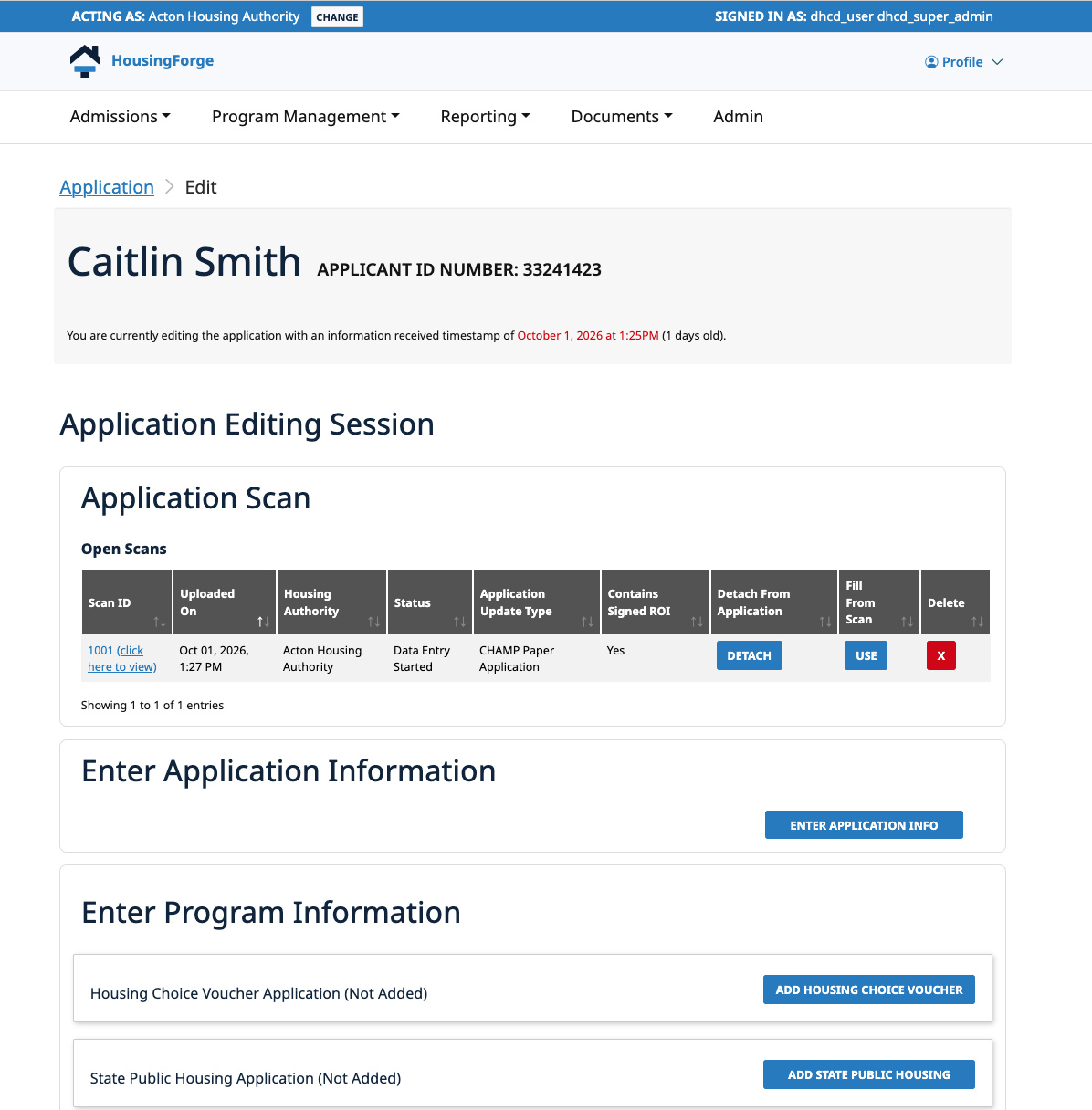This screenshot has width=1092, height=1110.
Task: Sort by Contains Signed ROI arrows
Action: pos(698,622)
